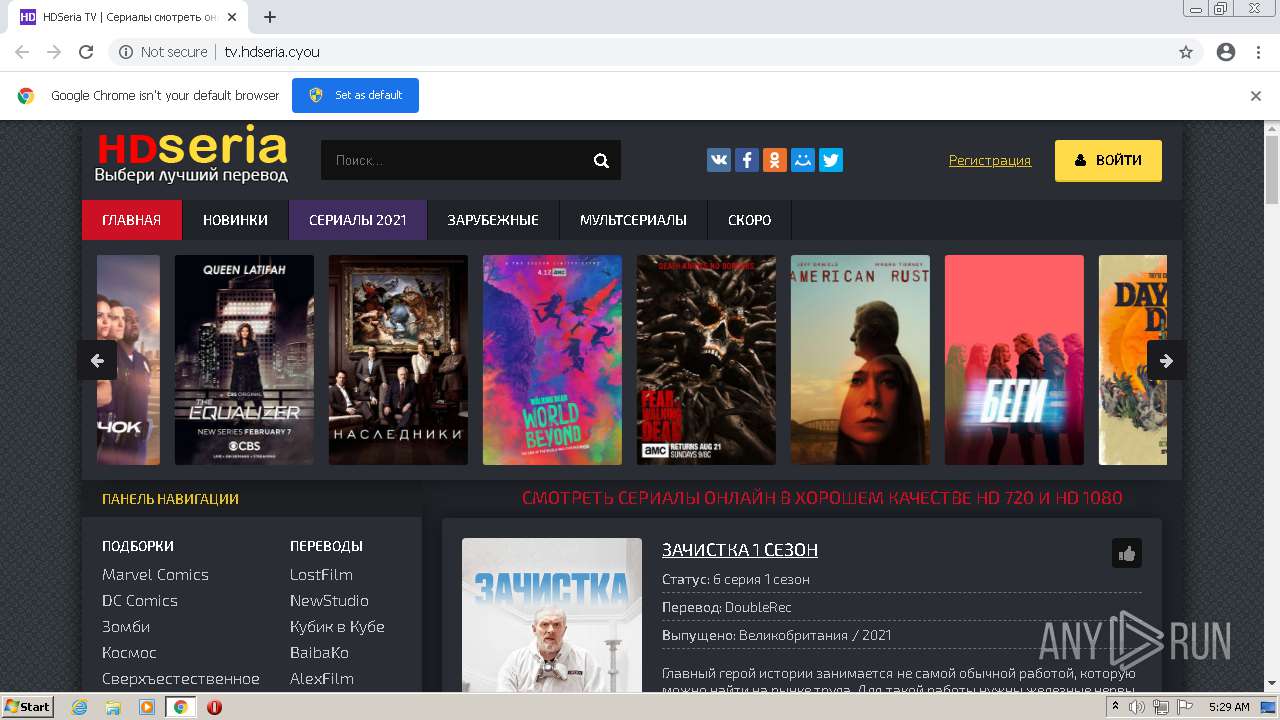Reload the page
The image size is (1280, 720).
coord(86,52)
